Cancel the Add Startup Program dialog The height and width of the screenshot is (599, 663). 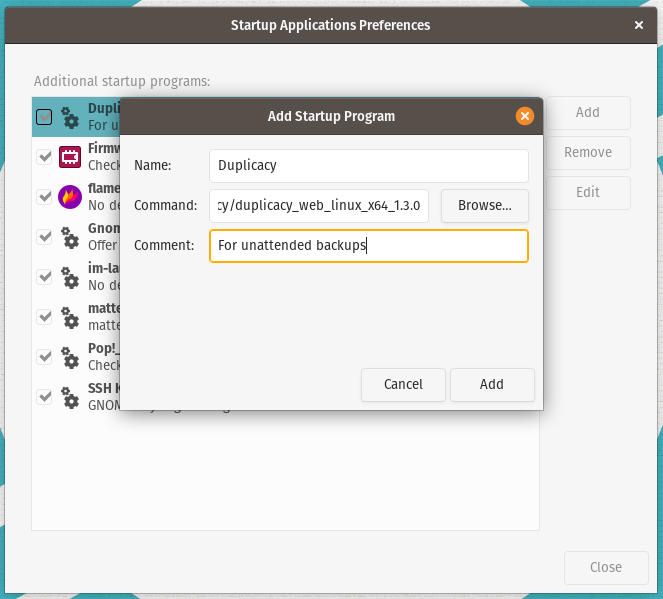(403, 384)
